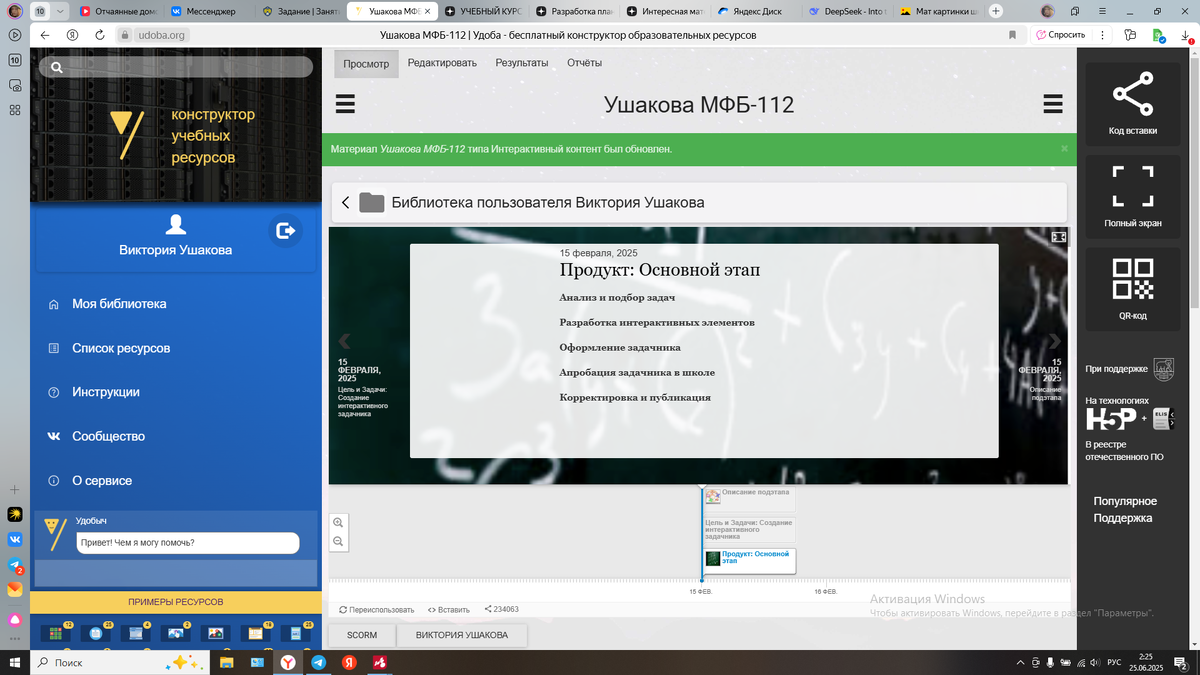Click the search magnifier in sidebar
Screen dimensions: 1200x675
tap(57, 68)
